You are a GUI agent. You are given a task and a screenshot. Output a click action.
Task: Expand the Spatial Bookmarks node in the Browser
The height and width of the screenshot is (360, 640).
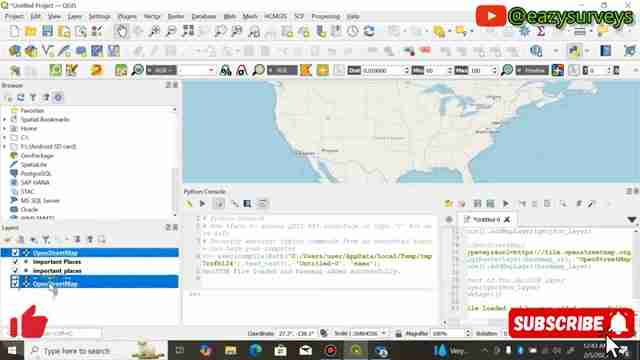5,120
